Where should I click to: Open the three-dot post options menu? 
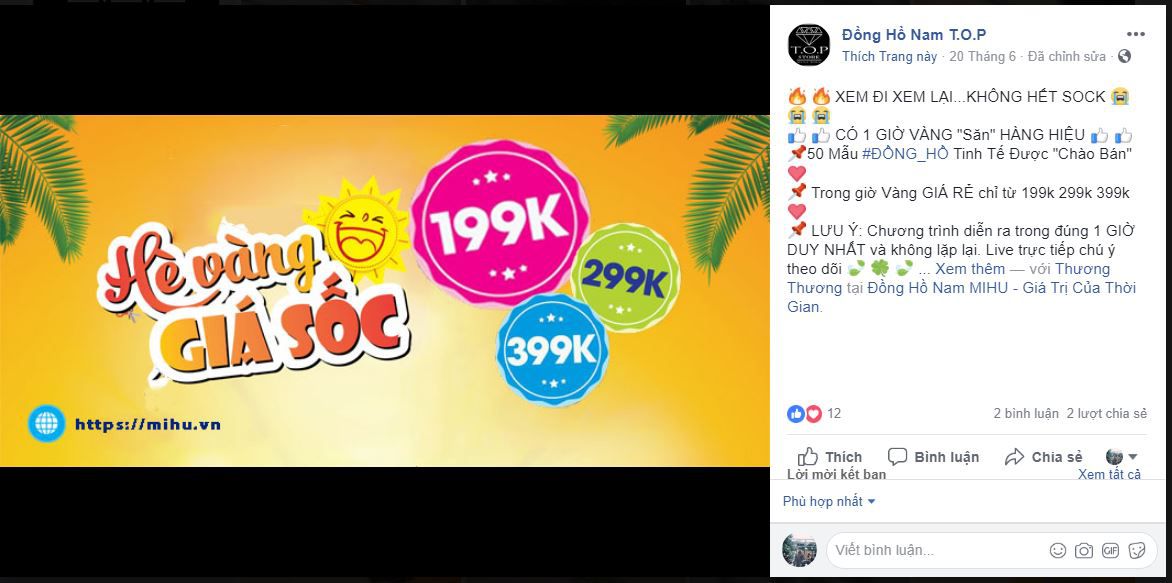1135,34
